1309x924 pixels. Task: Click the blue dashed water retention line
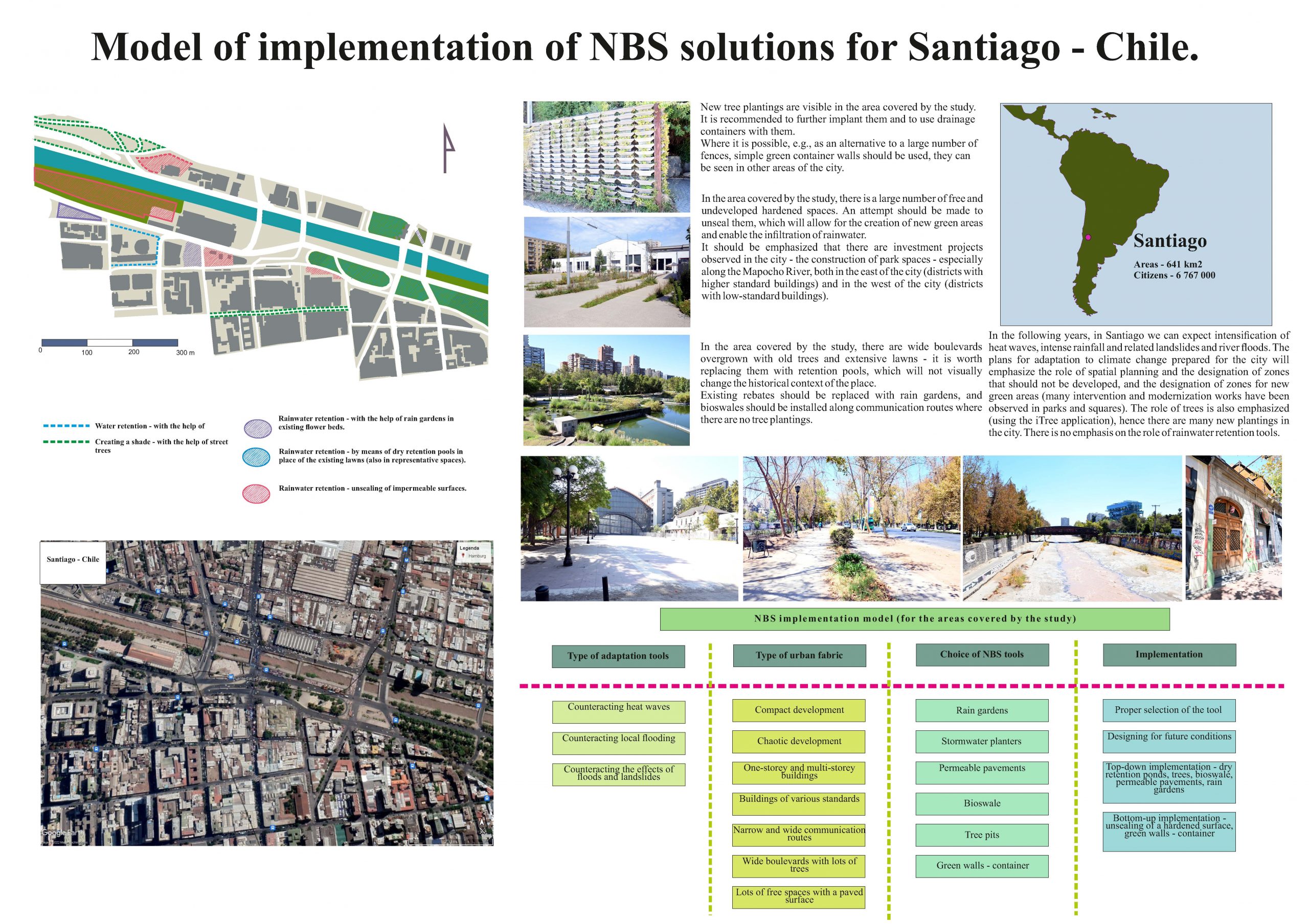coord(66,426)
